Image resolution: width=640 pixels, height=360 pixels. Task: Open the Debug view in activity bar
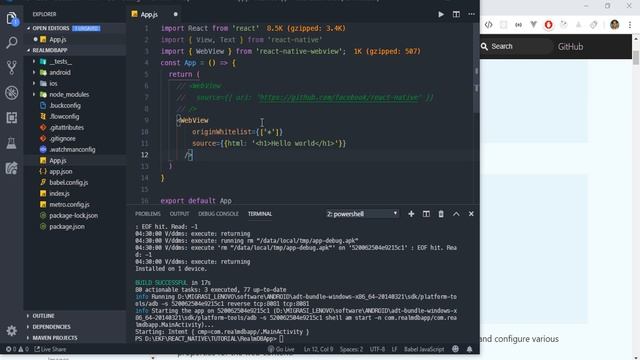12,93
